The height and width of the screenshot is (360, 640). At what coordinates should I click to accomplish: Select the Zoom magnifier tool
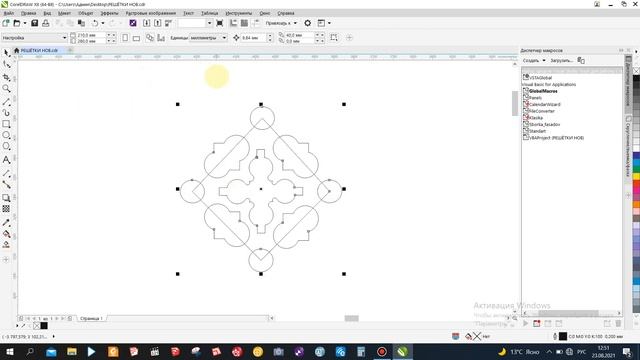click(x=7, y=89)
